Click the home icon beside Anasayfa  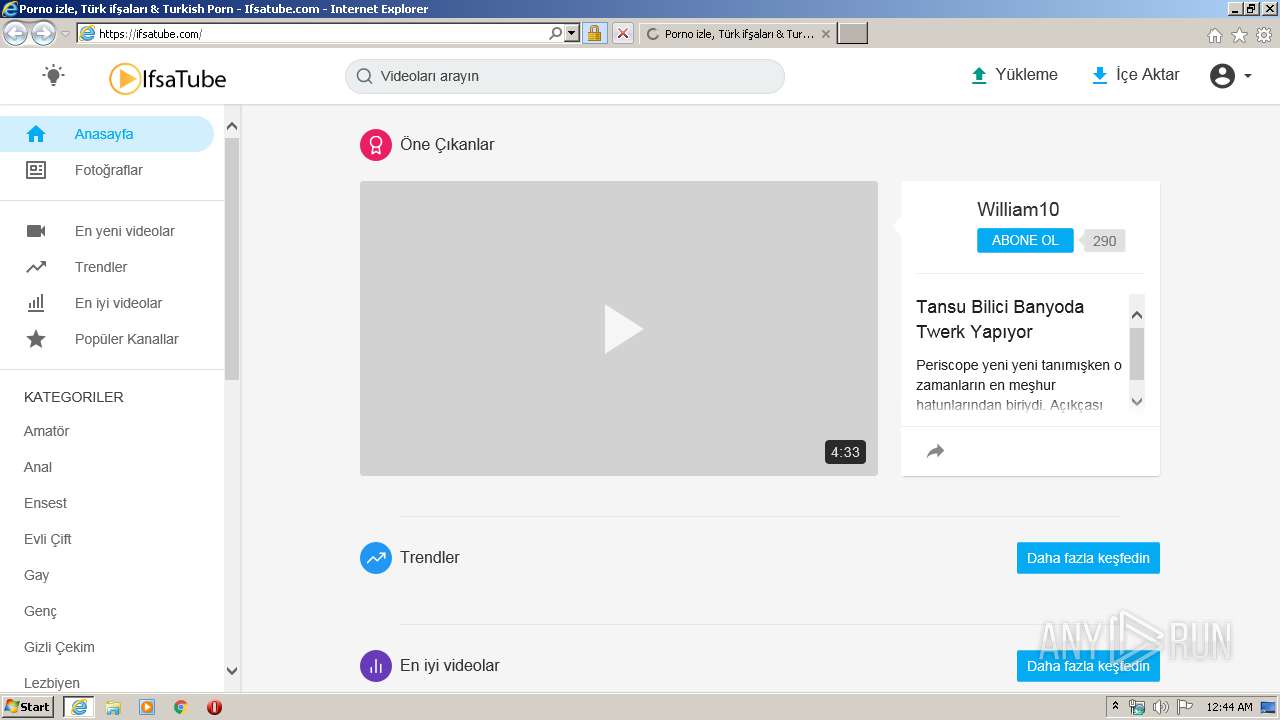(36, 134)
